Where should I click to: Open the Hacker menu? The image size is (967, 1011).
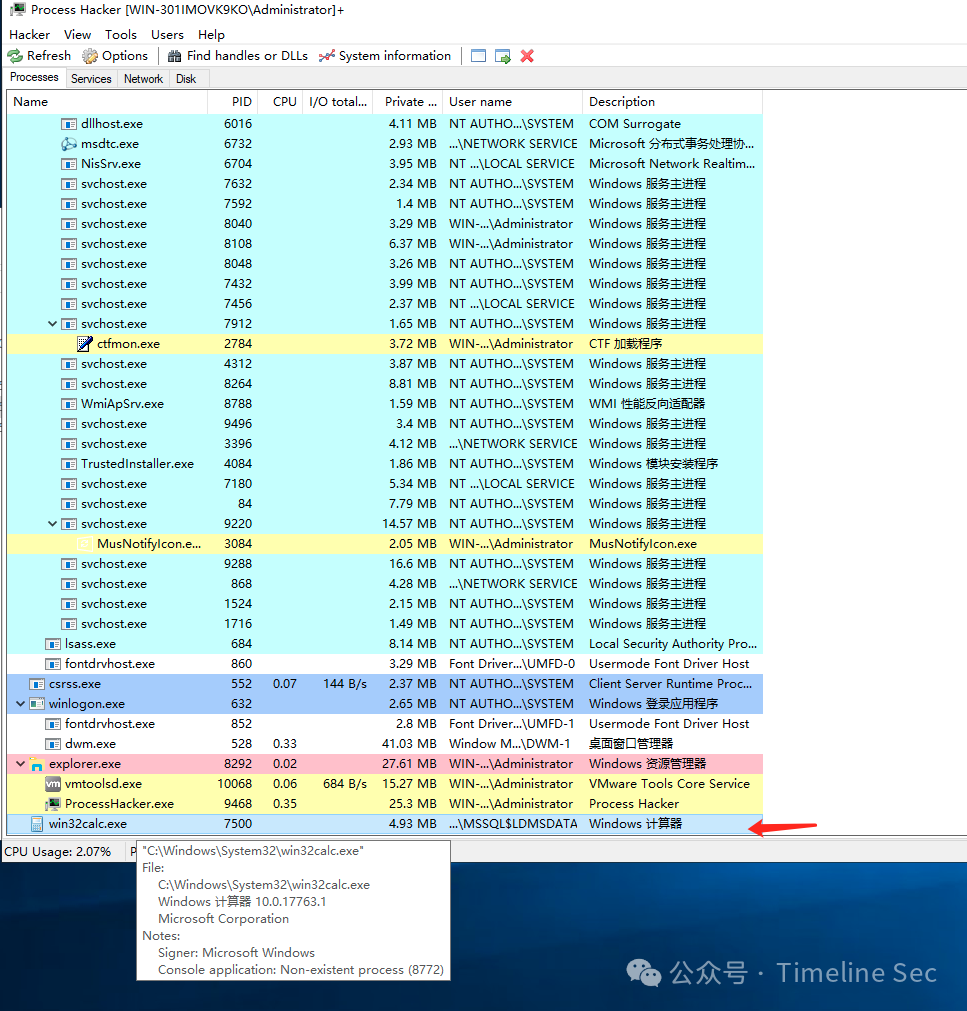click(29, 35)
